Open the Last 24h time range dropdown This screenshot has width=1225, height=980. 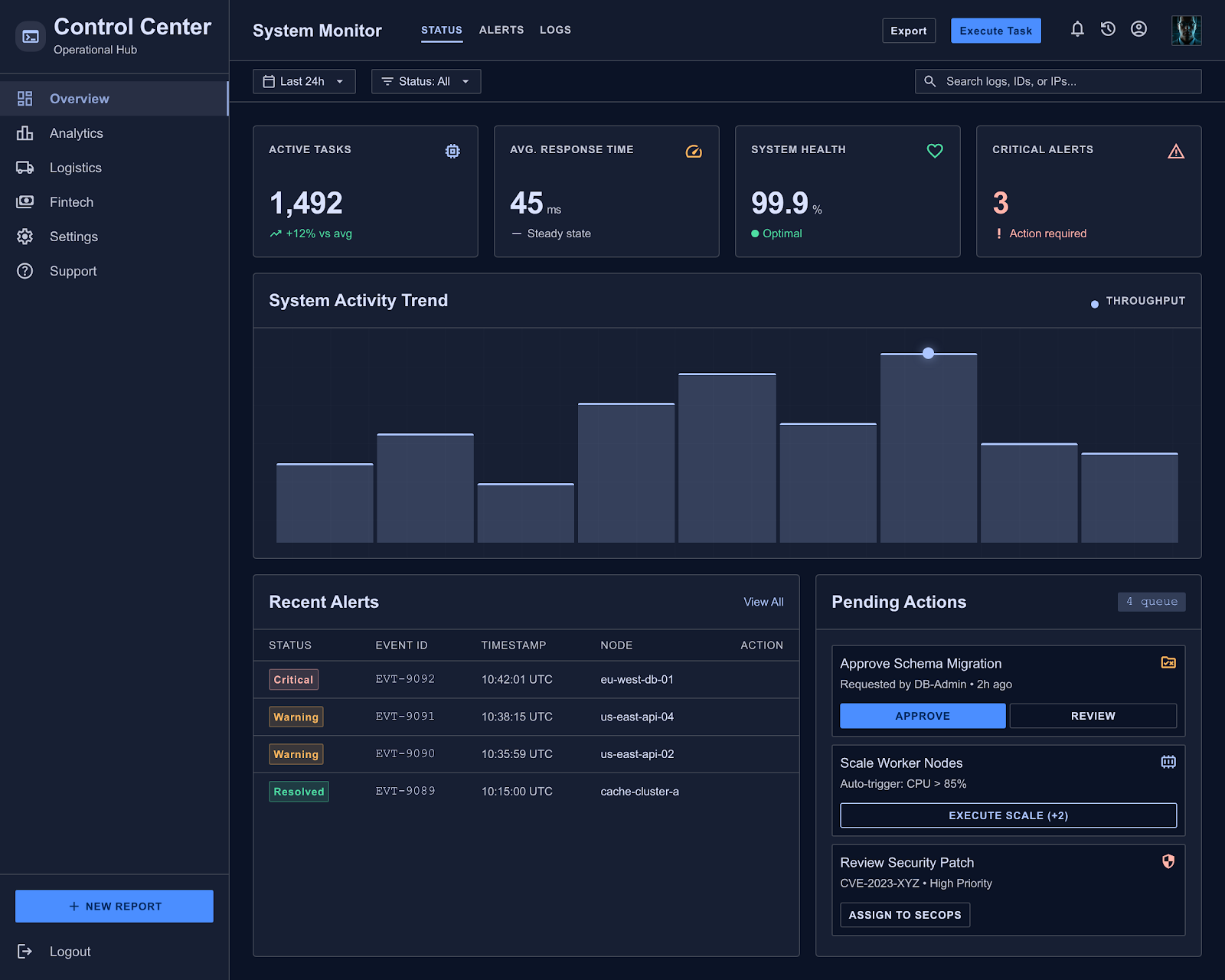(304, 81)
